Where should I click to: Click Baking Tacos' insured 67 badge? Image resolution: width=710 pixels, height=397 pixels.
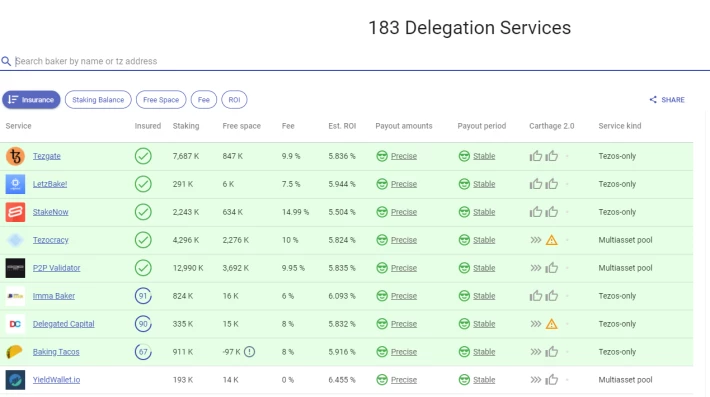143,352
